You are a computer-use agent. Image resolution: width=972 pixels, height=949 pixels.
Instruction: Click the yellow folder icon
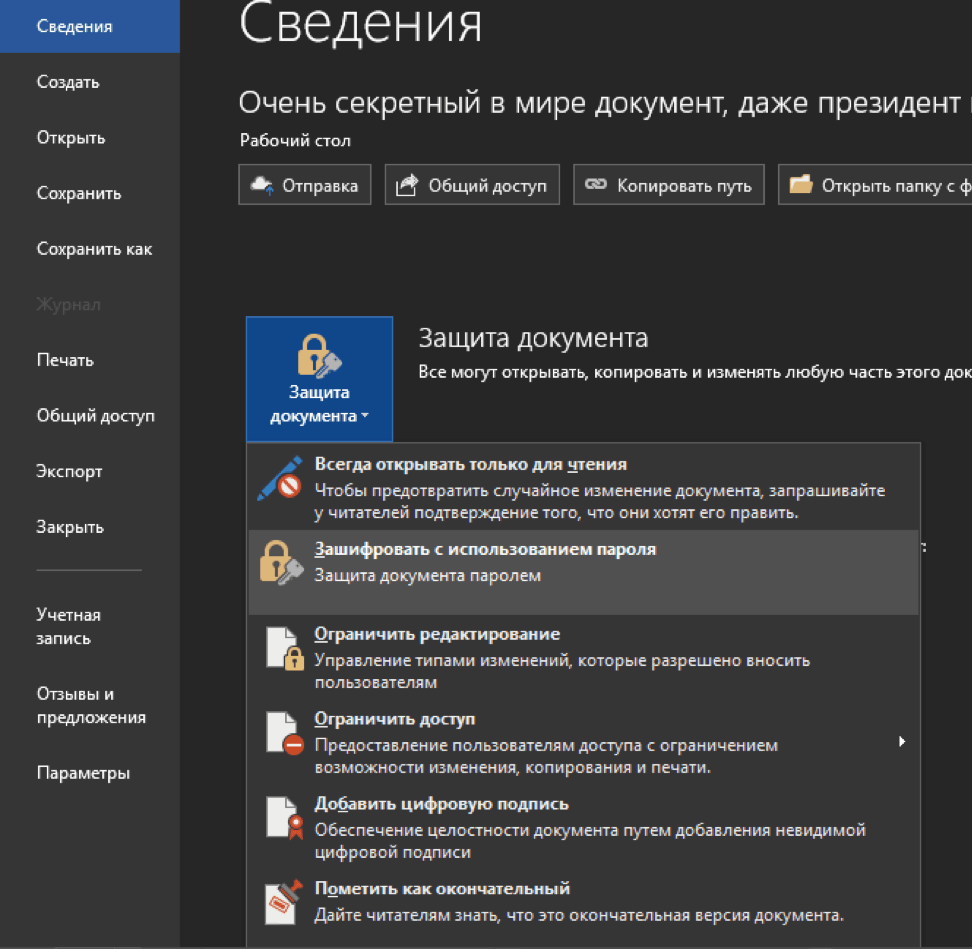[x=801, y=184]
